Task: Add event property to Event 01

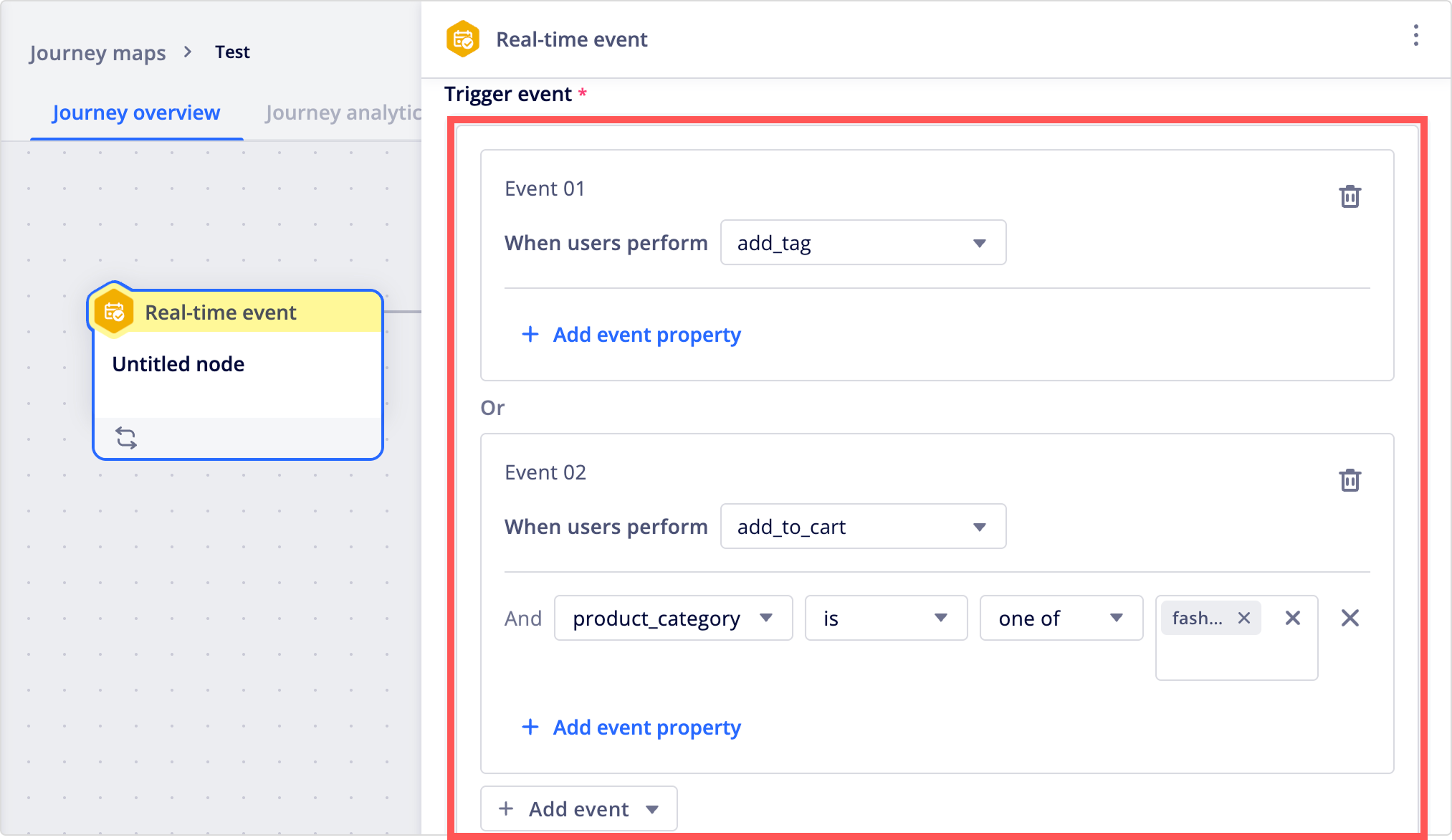Action: [x=631, y=335]
